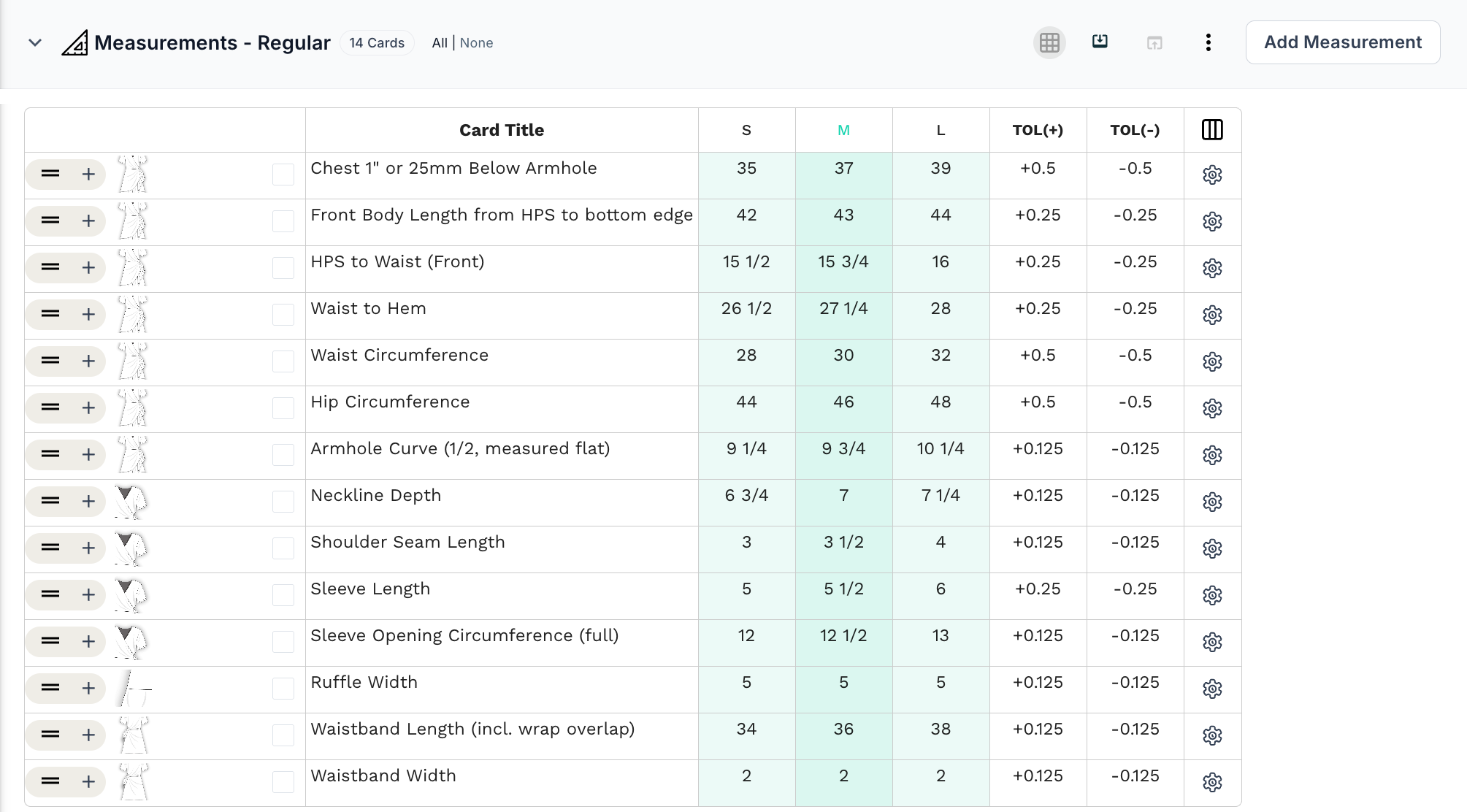Open settings gear for Neckline Depth row
This screenshot has width=1467, height=812.
point(1212,502)
